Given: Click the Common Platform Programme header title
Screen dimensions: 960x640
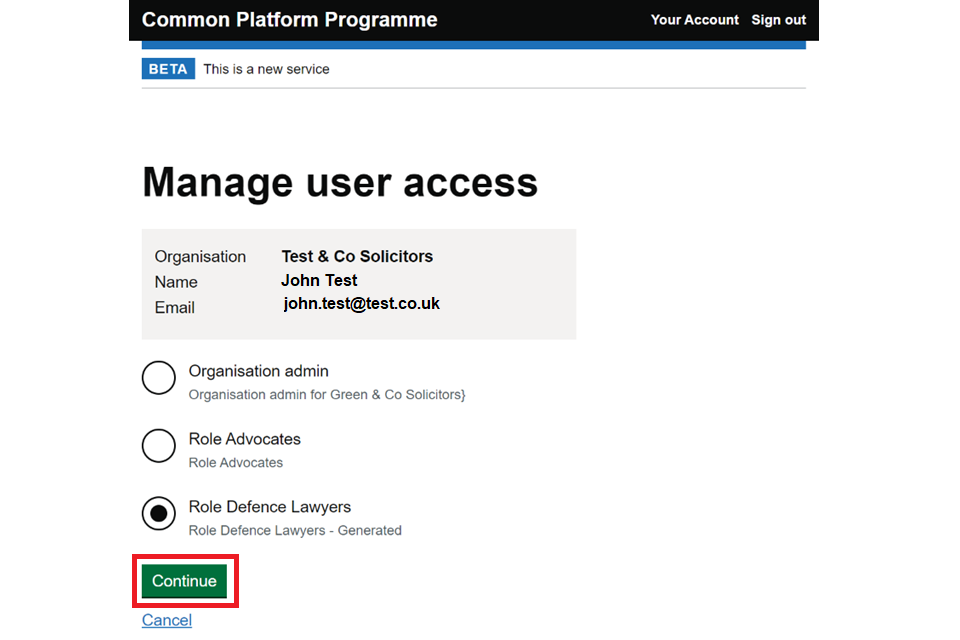Looking at the screenshot, I should [289, 20].
